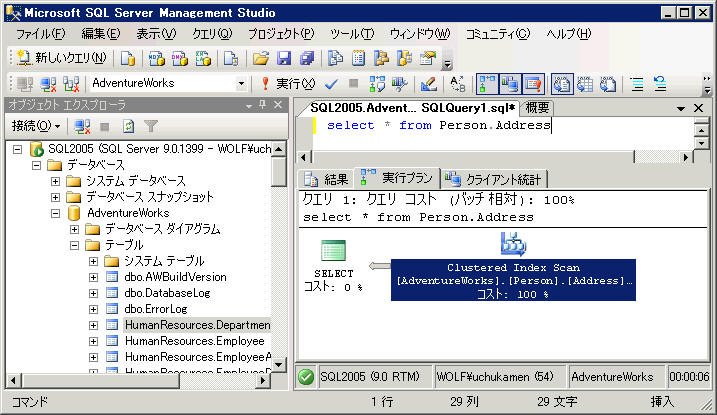Image resolution: width=717 pixels, height=415 pixels.
Task: Toggle Results to Text option
Action: 562,84
